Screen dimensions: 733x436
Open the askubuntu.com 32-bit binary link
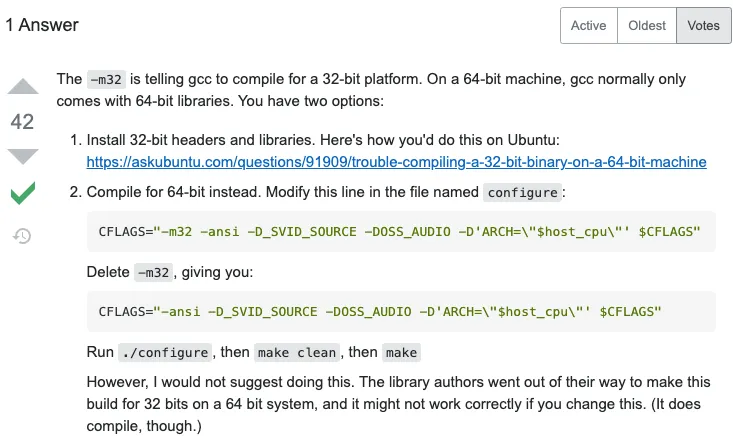point(396,161)
